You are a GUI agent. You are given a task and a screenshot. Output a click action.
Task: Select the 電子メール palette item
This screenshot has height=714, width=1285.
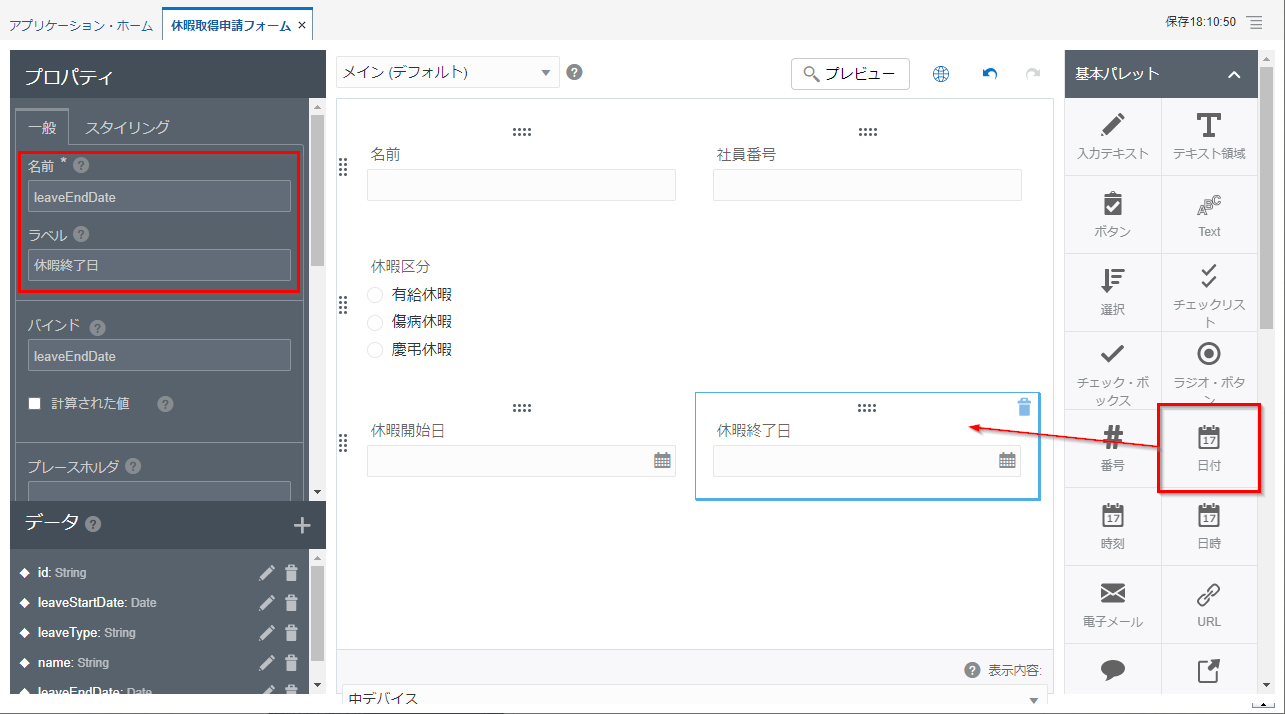(1113, 604)
